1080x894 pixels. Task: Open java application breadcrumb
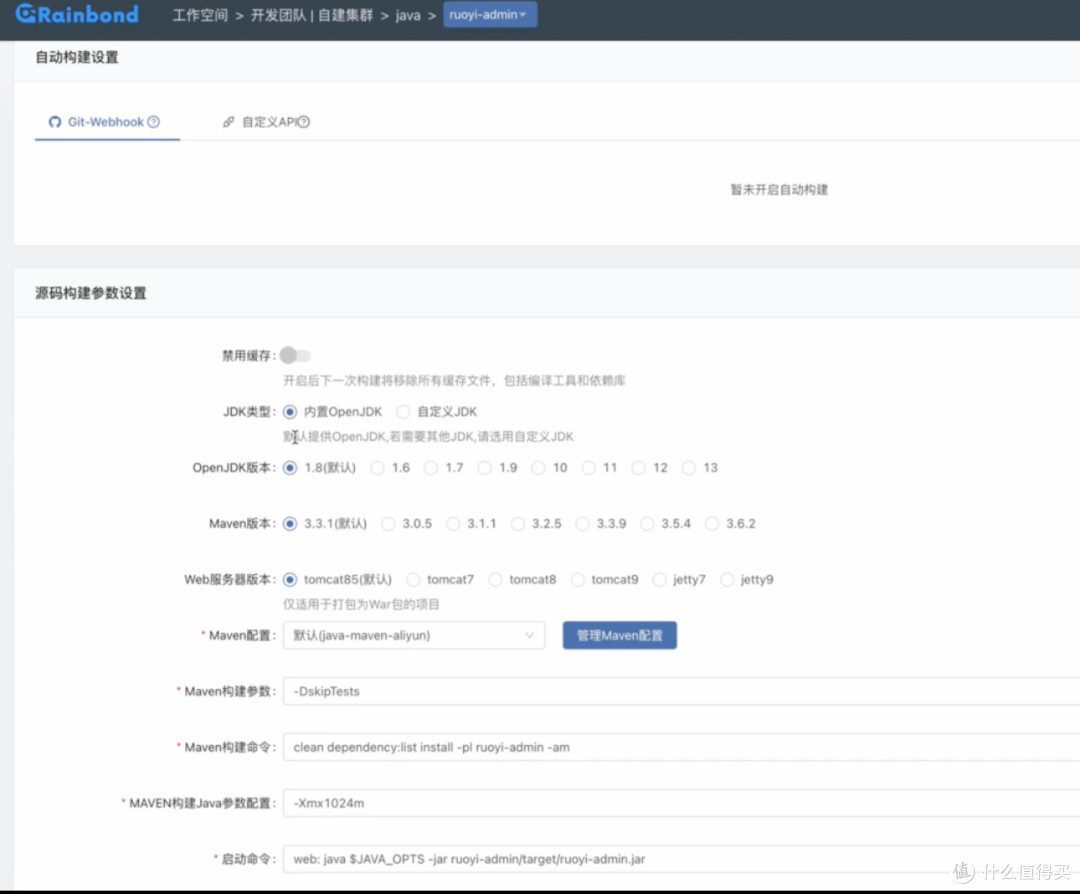click(408, 15)
